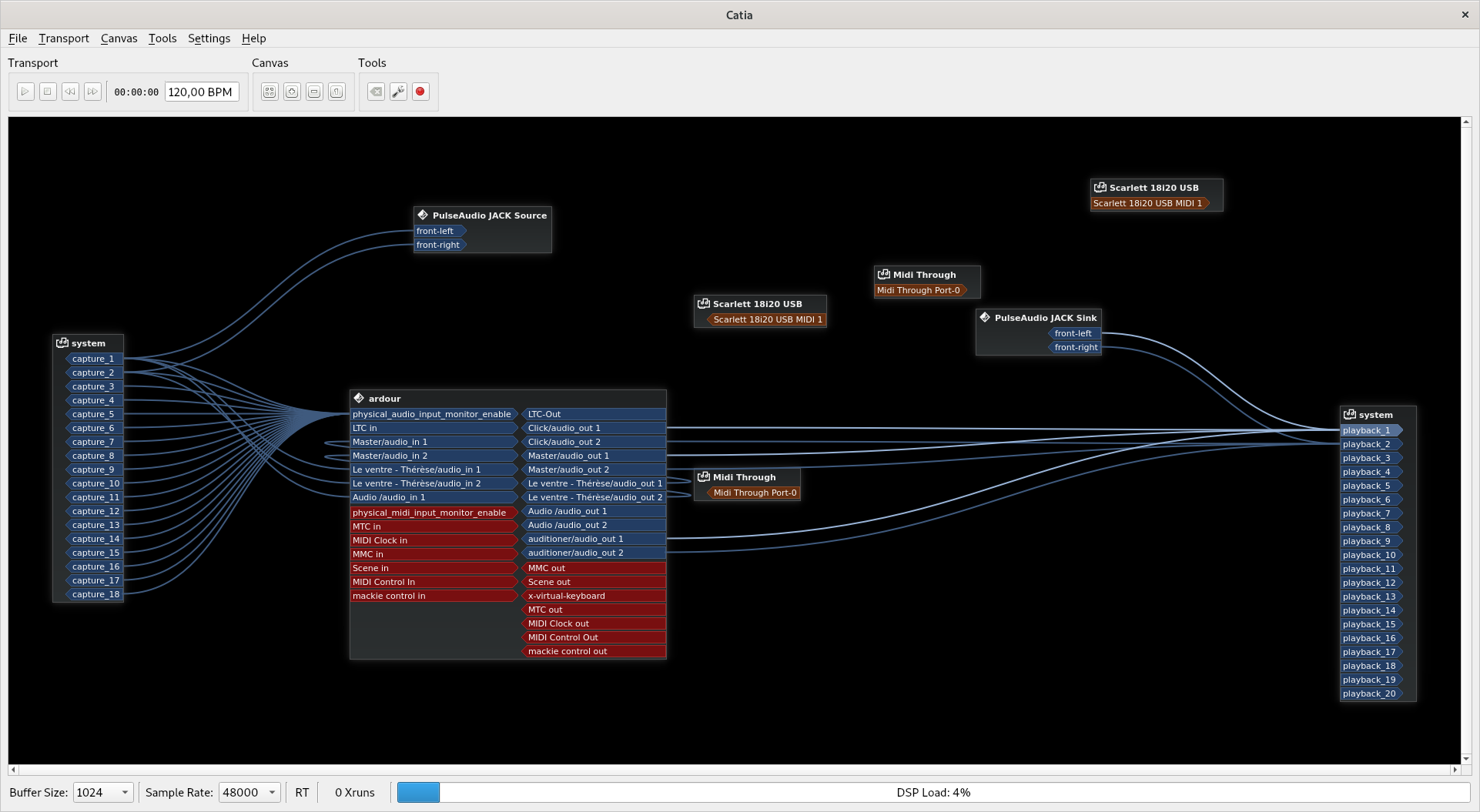The image size is (1480, 812).
Task: Select the physical_audio_input_monitor_enable port
Action: click(434, 414)
